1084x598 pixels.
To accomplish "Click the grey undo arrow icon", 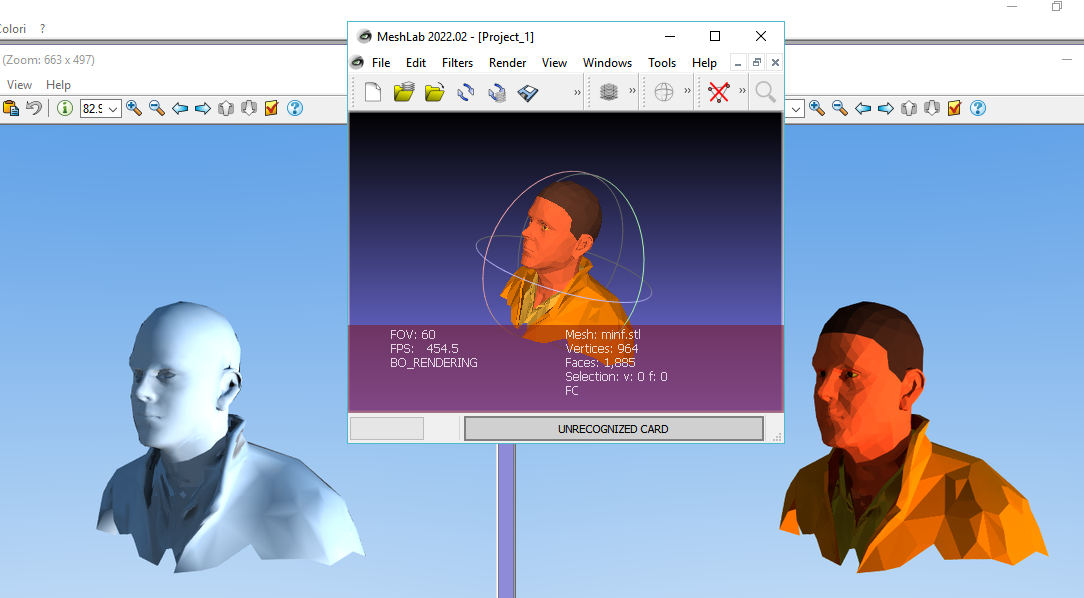I will click(x=35, y=108).
